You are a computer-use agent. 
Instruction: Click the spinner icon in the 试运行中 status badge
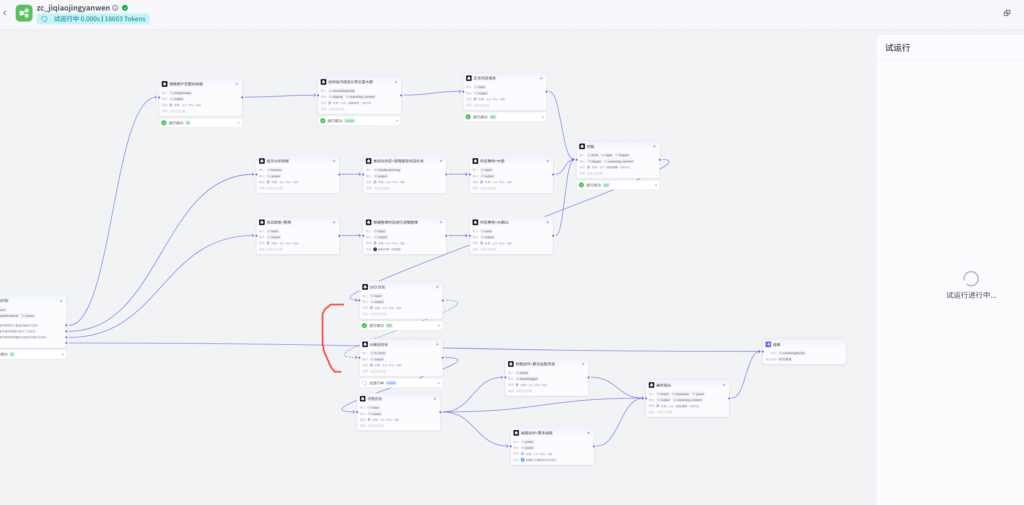pyautogui.click(x=44, y=19)
